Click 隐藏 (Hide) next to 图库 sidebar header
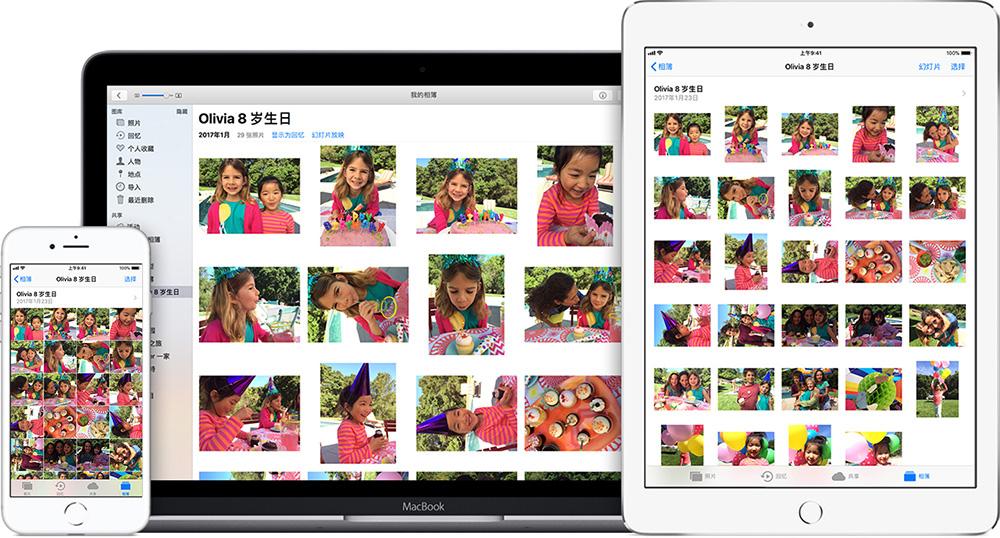1000x538 pixels. point(182,112)
